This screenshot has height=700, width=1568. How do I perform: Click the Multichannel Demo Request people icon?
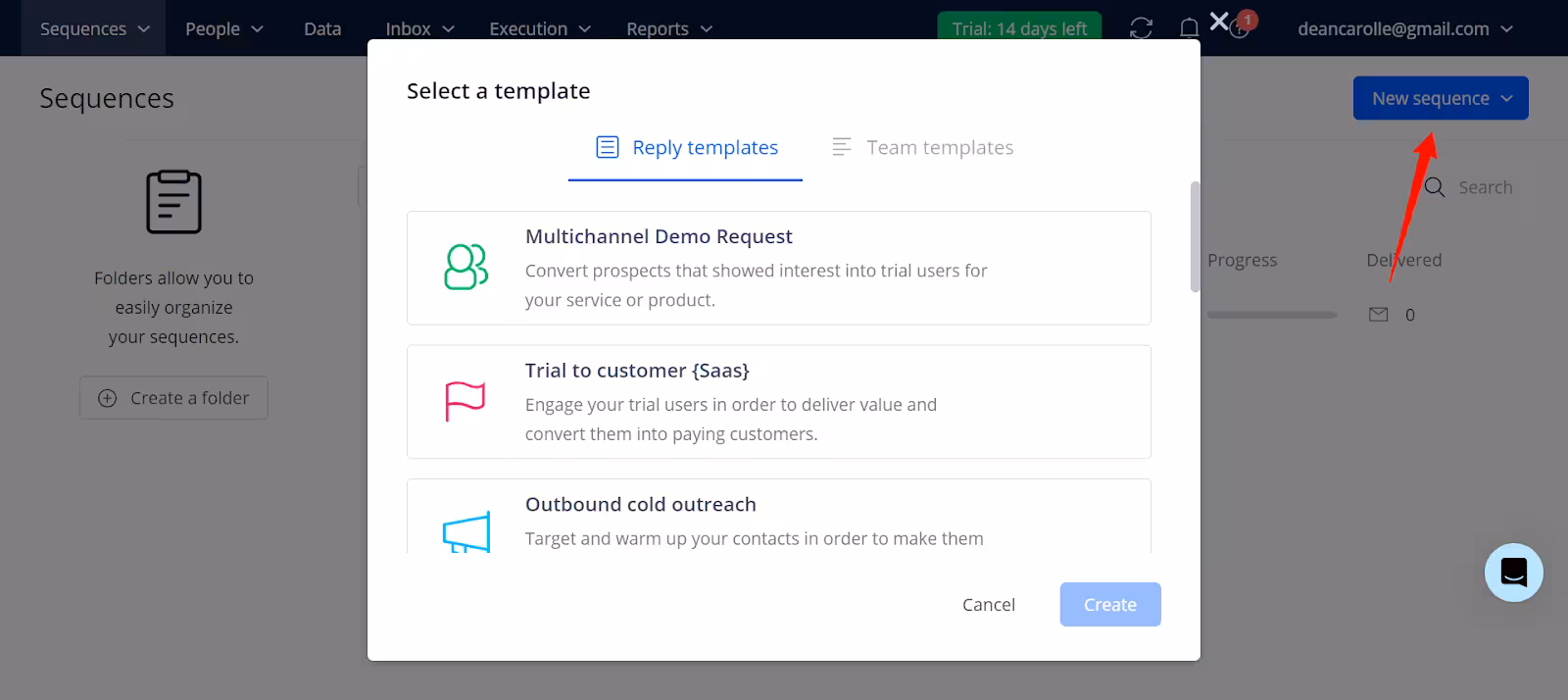[x=465, y=268]
